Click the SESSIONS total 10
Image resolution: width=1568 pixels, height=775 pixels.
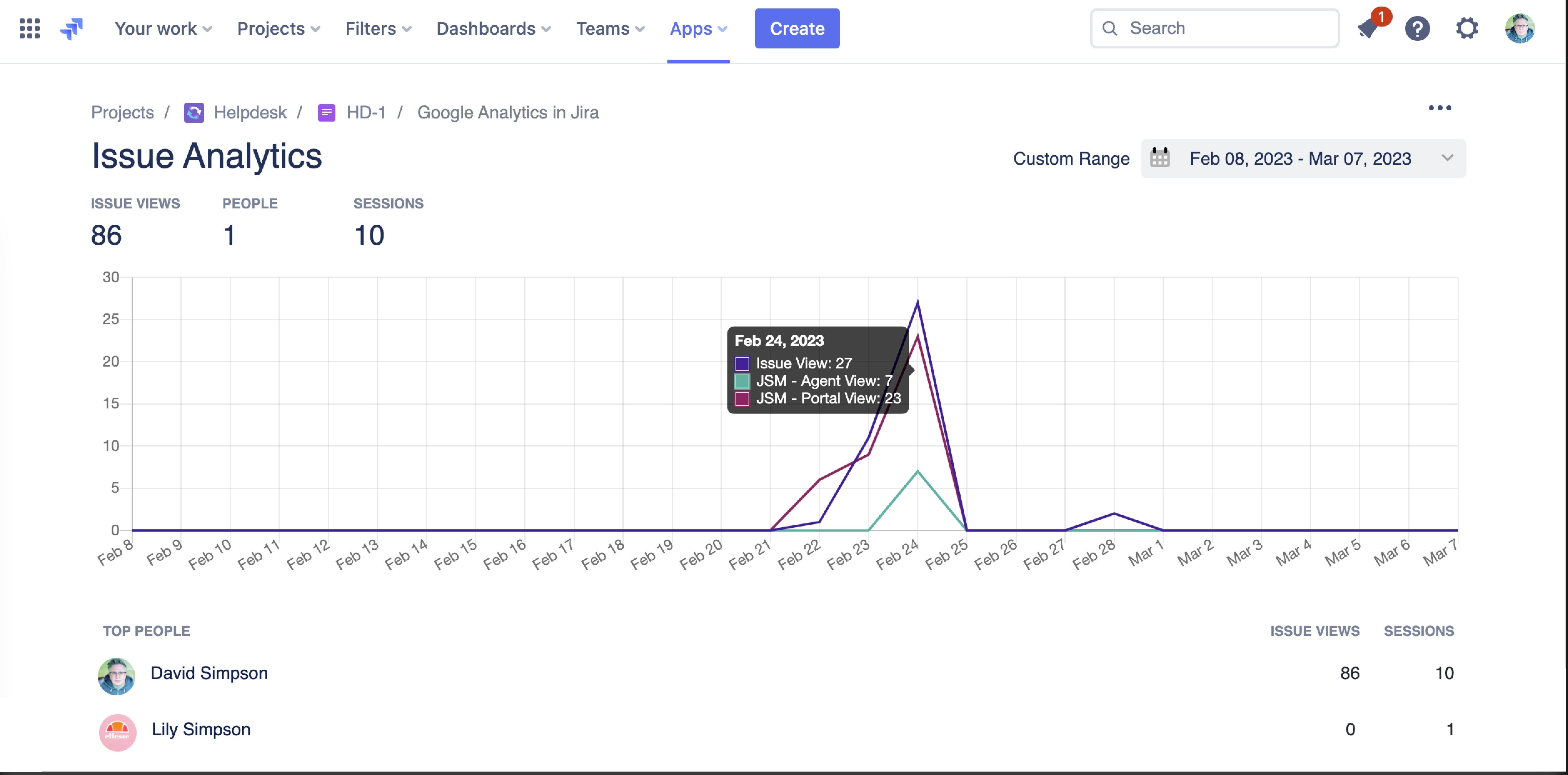pyautogui.click(x=369, y=235)
